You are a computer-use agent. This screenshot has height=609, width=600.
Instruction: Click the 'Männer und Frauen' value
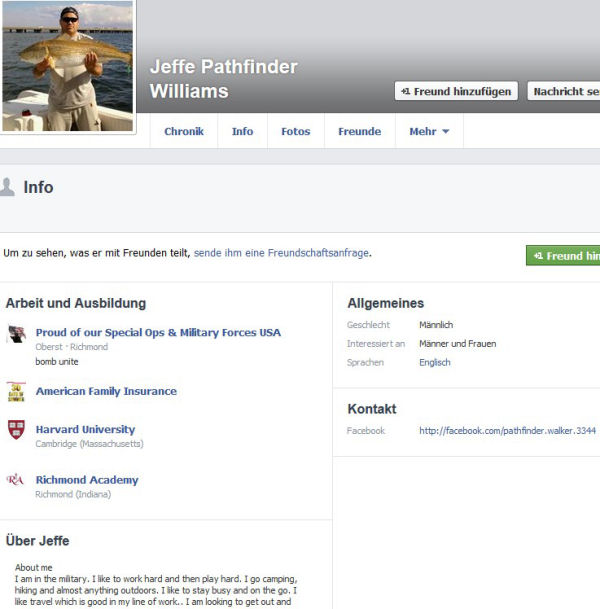(x=457, y=344)
